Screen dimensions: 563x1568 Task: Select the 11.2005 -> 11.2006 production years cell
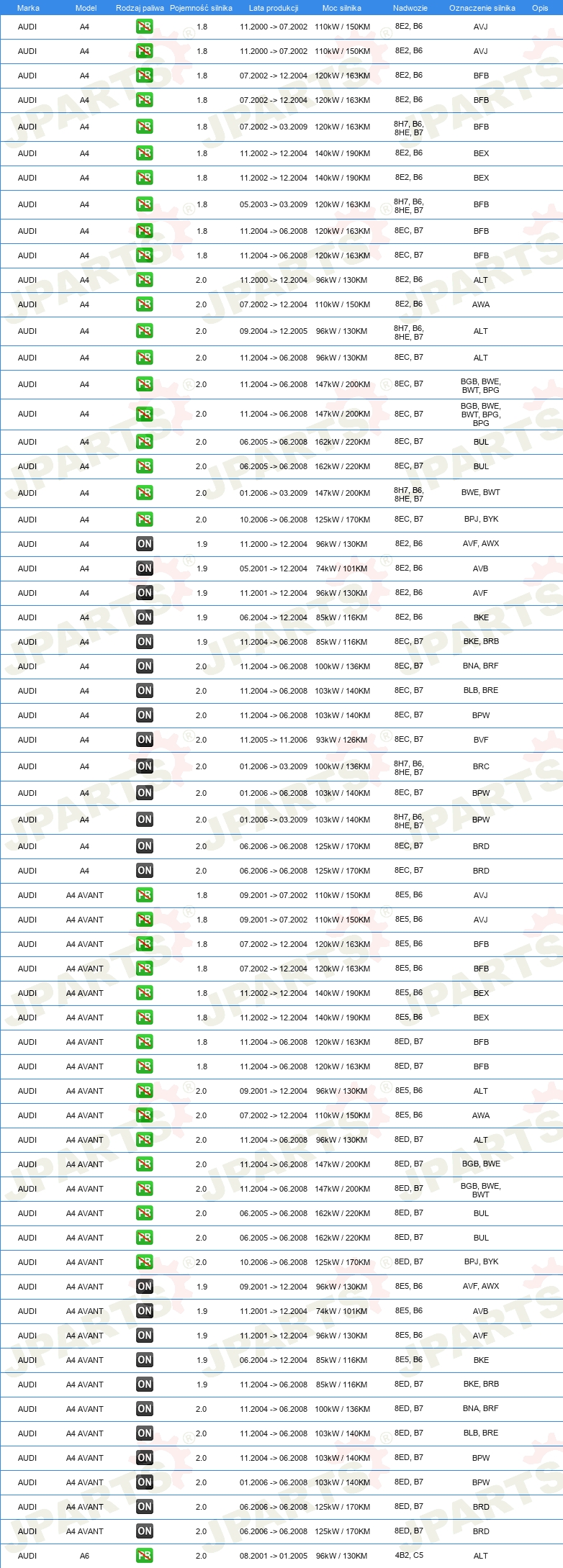tap(274, 740)
